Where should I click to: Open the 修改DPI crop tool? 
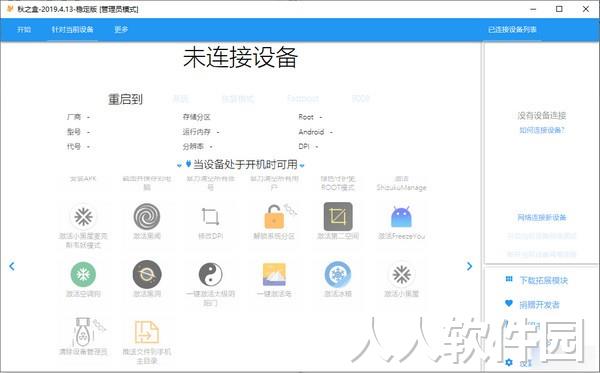coord(210,217)
